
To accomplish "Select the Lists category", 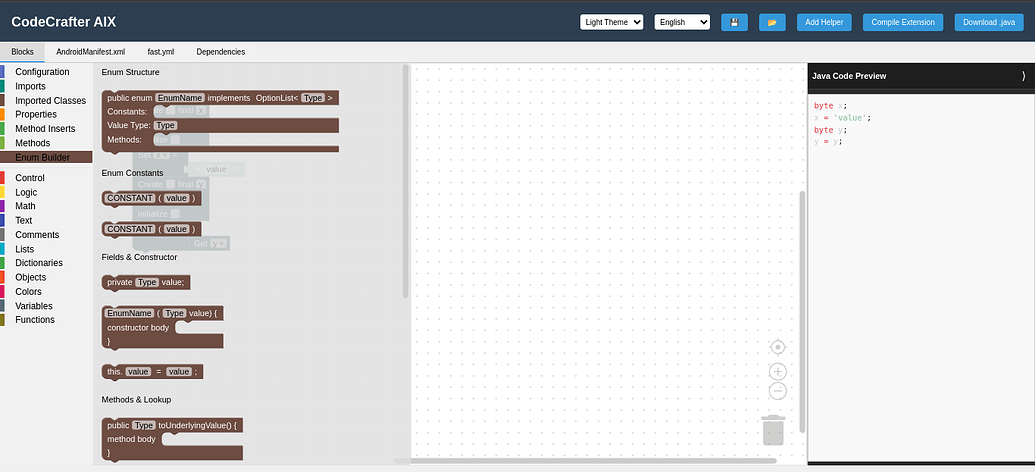I will coord(46,249).
